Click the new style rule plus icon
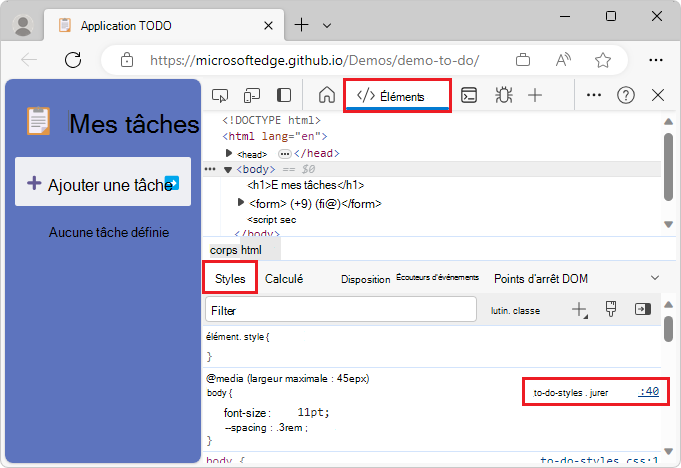 point(579,310)
